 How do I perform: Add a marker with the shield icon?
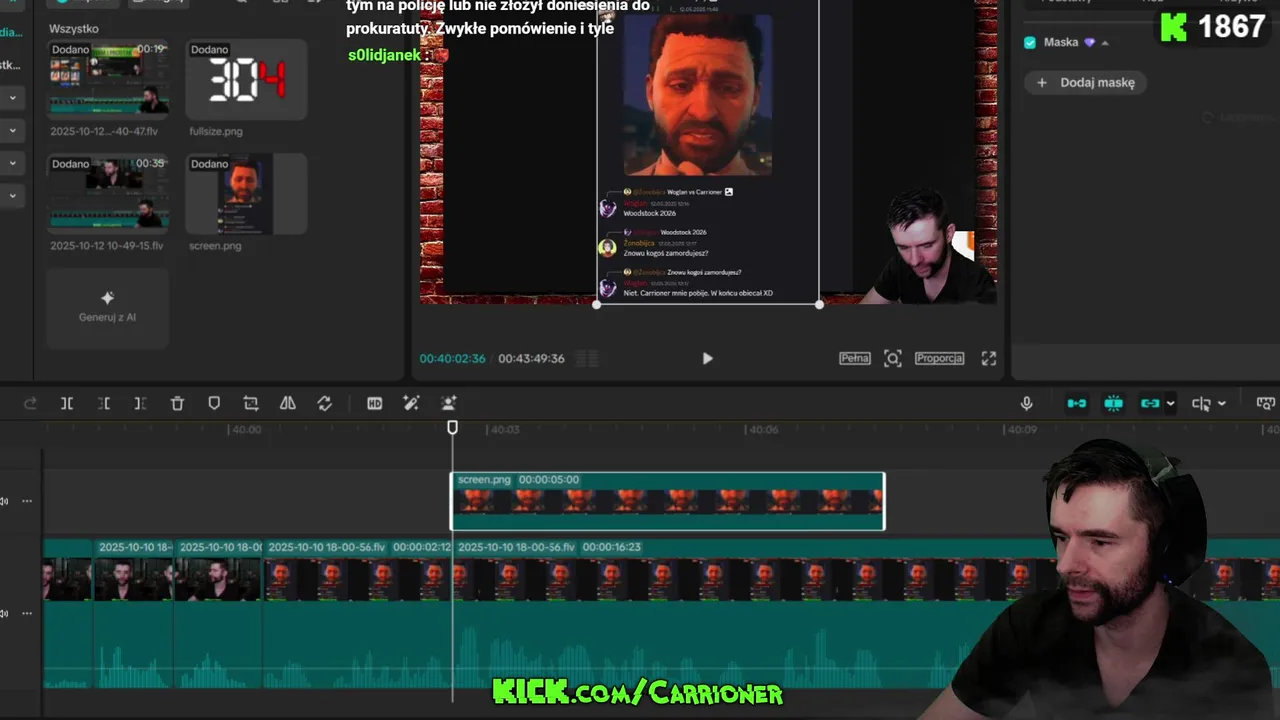214,403
